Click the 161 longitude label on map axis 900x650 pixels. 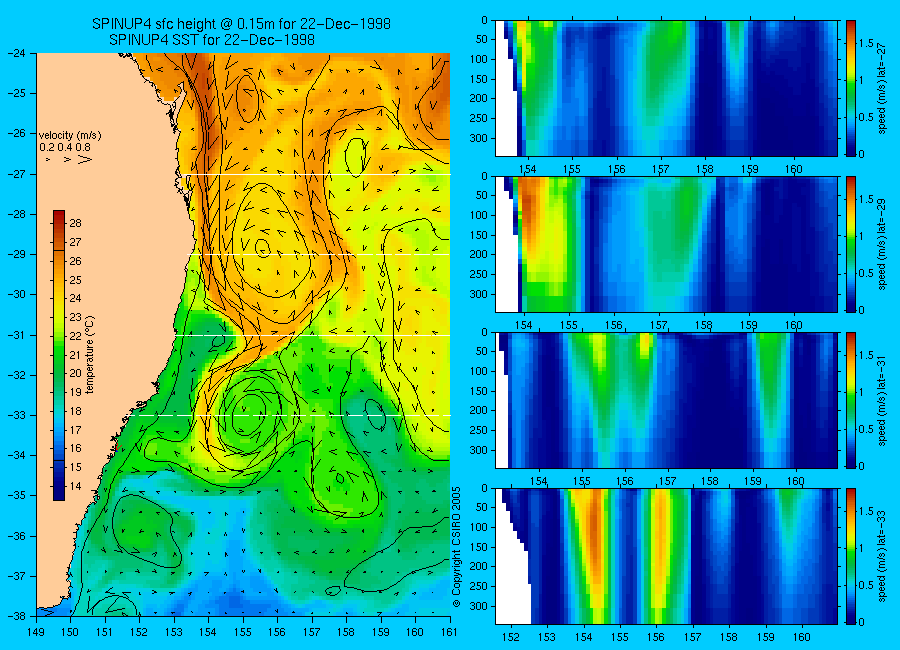coord(449,632)
